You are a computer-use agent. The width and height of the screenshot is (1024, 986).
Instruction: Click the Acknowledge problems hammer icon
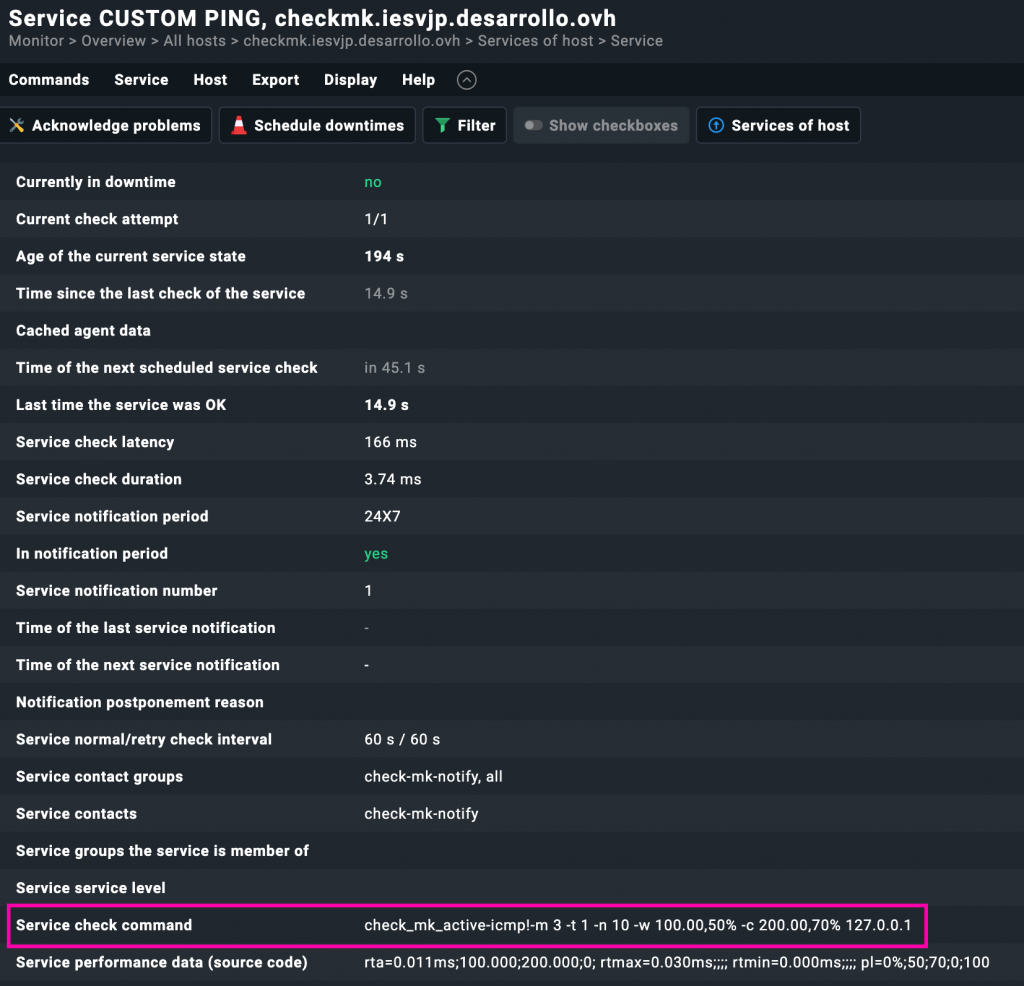17,126
